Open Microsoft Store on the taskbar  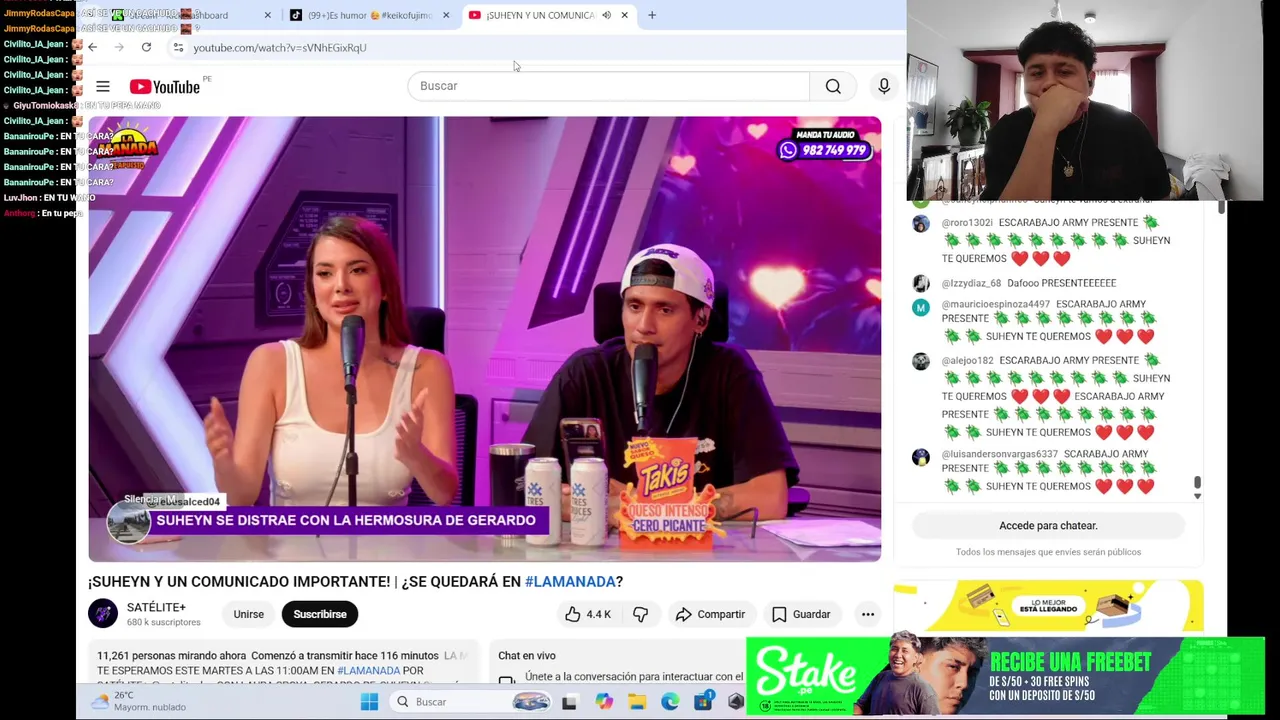tap(703, 702)
